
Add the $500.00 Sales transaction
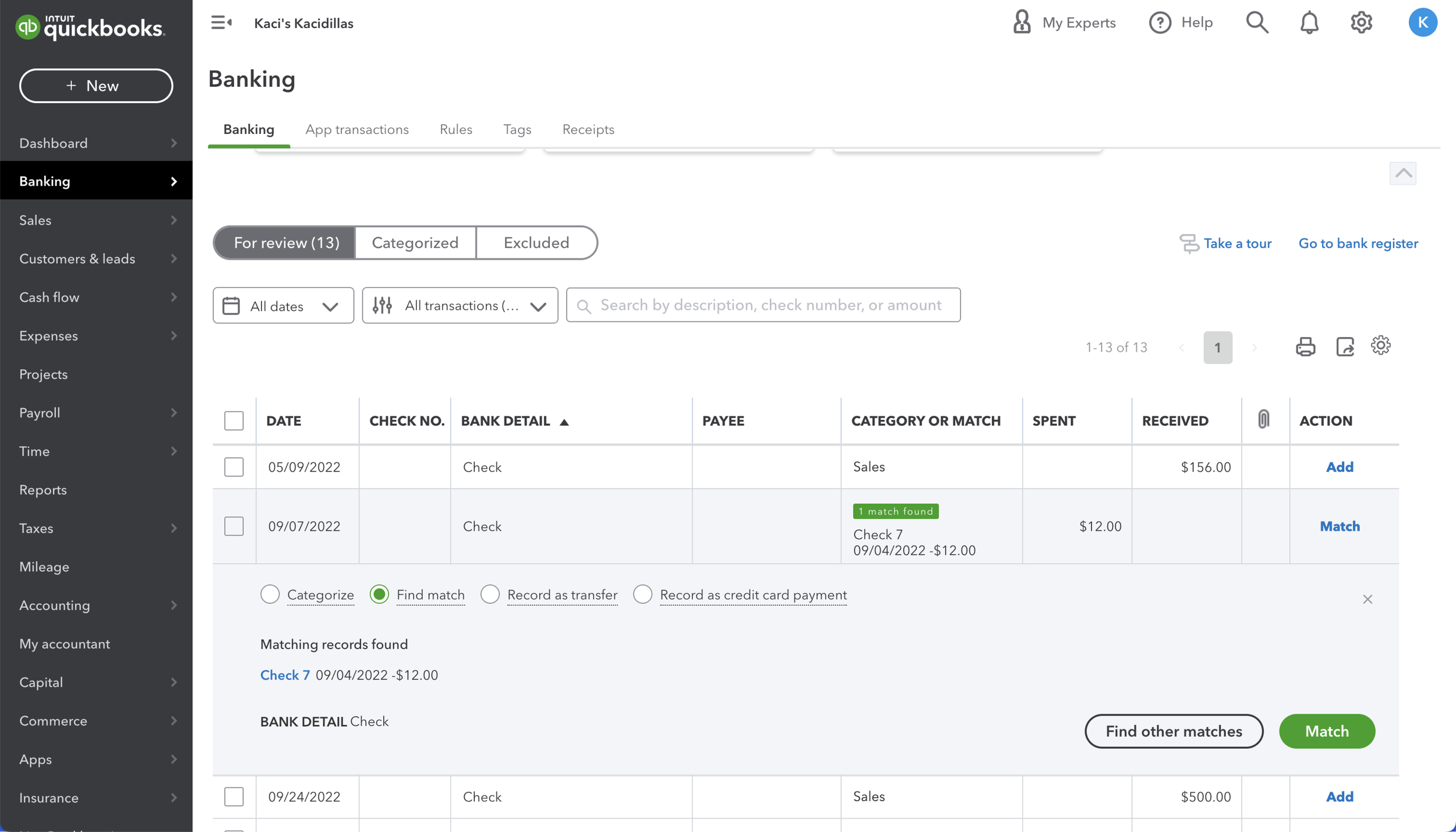1340,796
